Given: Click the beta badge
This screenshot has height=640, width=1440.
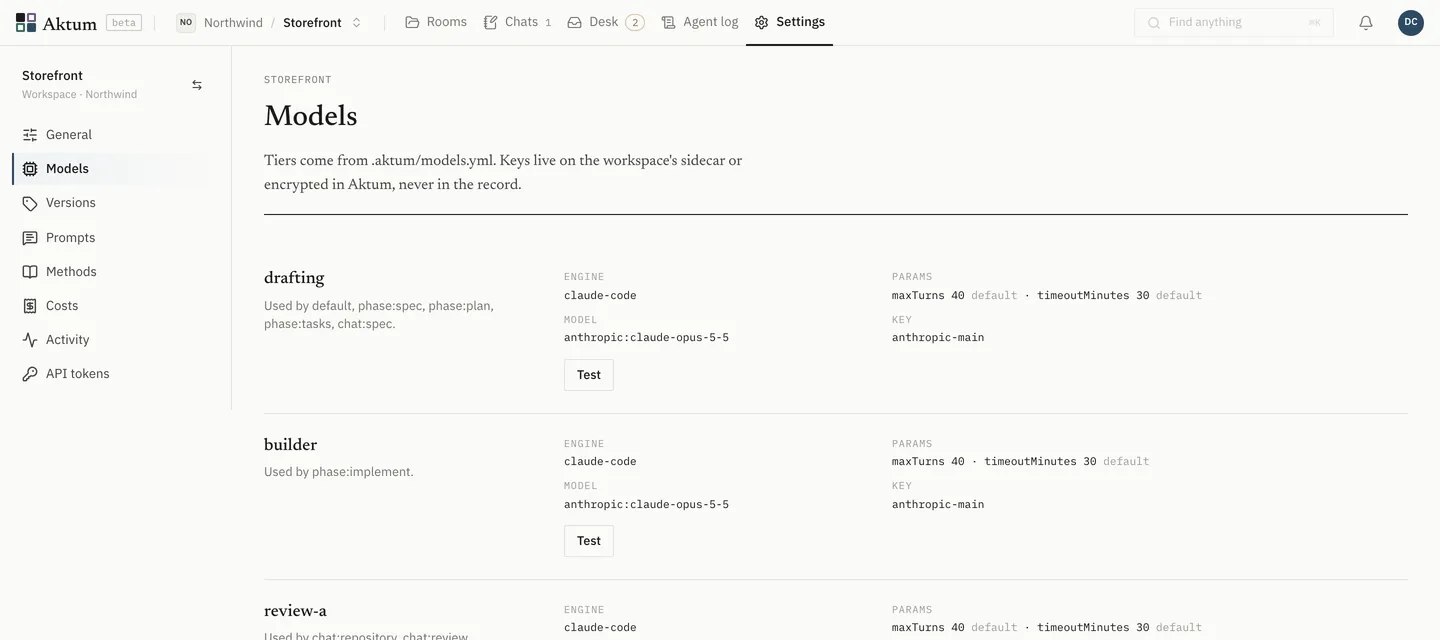Looking at the screenshot, I should coord(124,22).
